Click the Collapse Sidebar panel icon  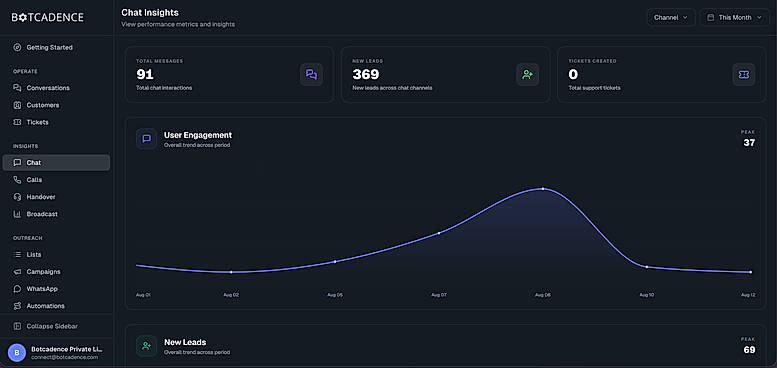(x=17, y=326)
